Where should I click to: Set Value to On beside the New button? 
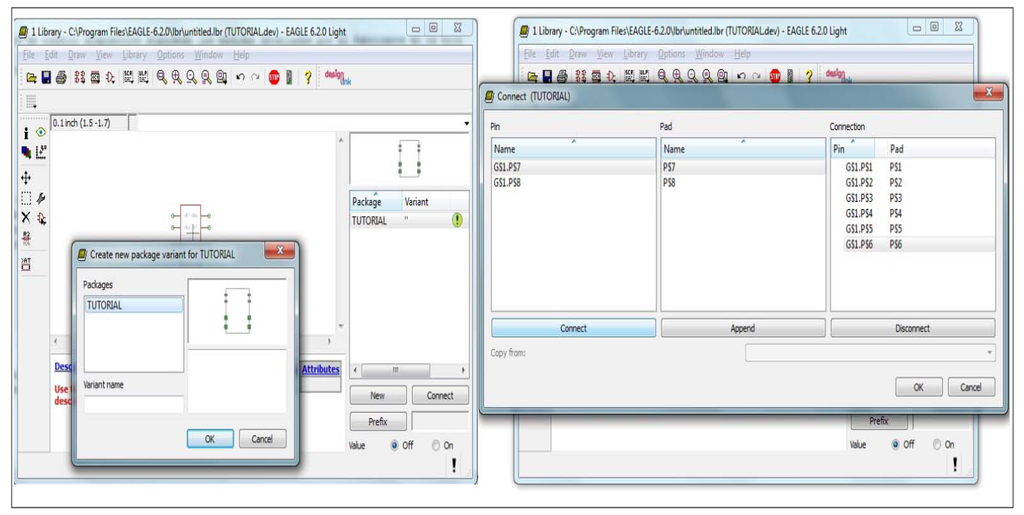click(436, 445)
